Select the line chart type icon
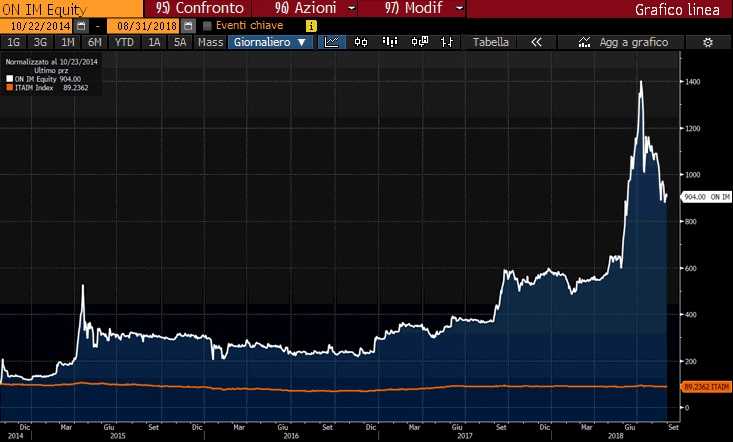This screenshot has height=442, width=733. point(331,42)
